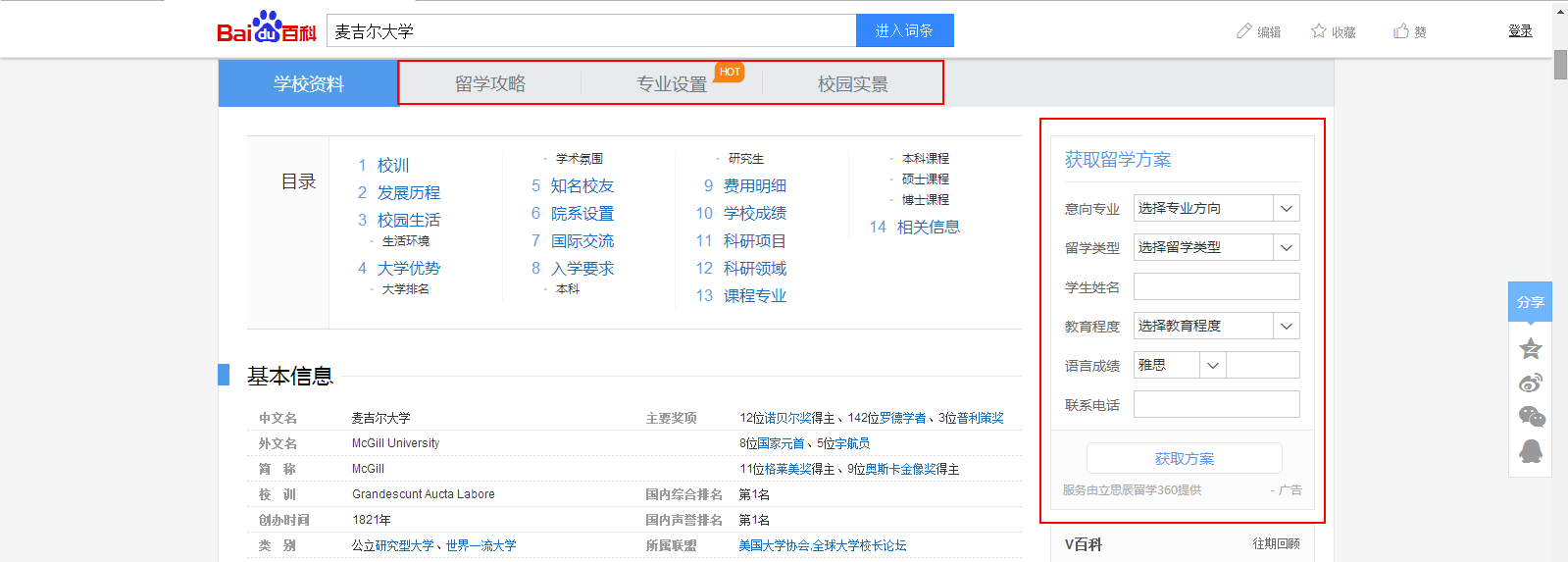Click the 获取方案 submit button

[1185, 458]
